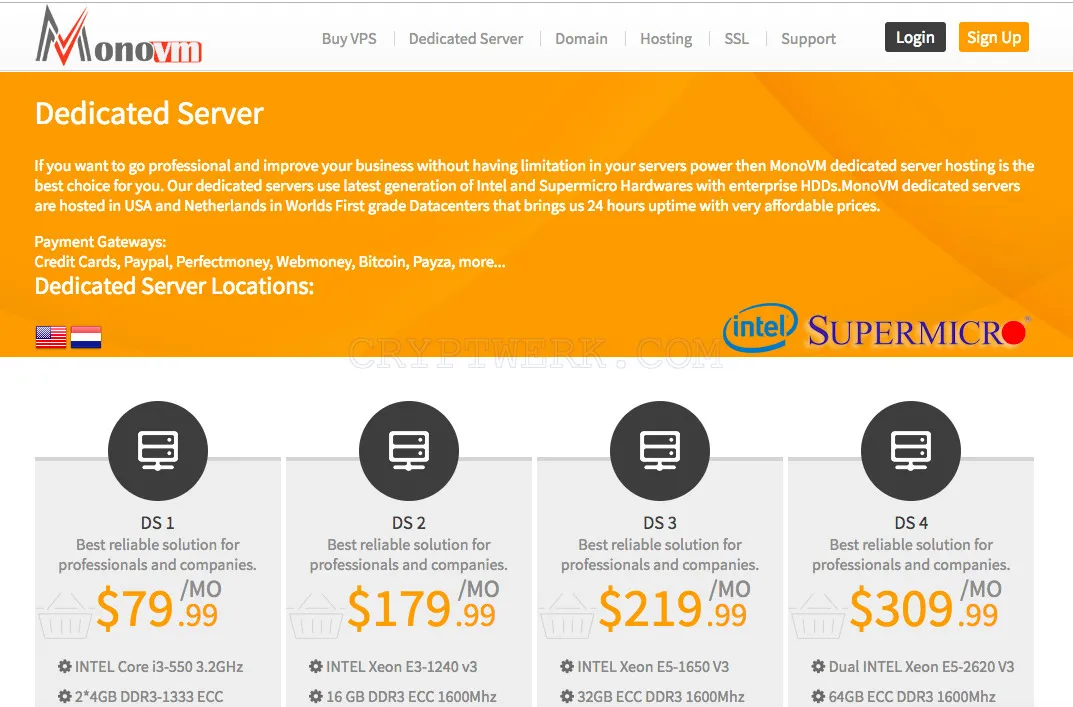
Task: Click the 2*4GB DDR3-1333 ECC text
Action: (x=148, y=697)
